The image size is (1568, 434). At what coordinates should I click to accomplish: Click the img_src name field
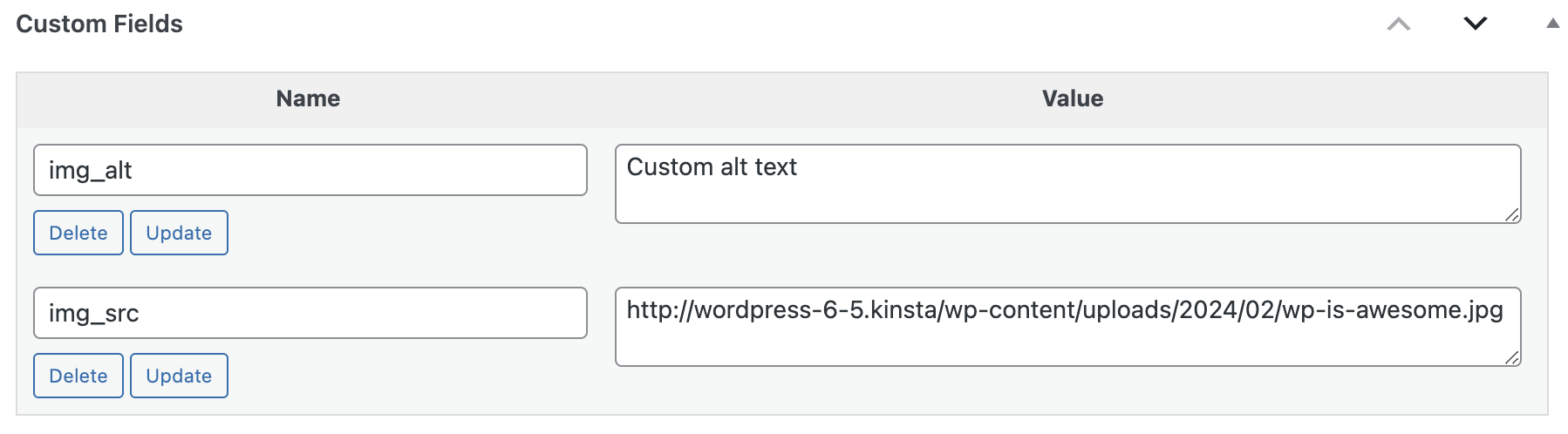coord(310,313)
